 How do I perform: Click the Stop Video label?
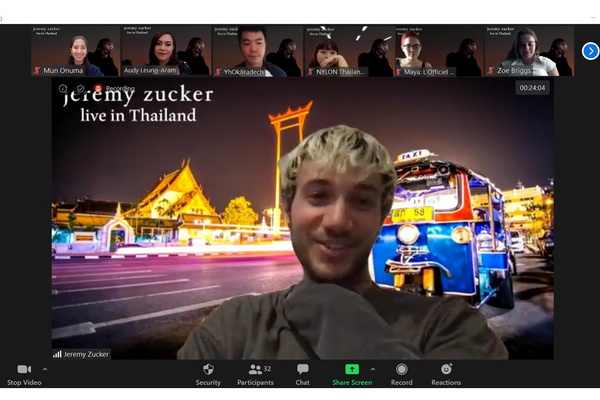tap(24, 382)
